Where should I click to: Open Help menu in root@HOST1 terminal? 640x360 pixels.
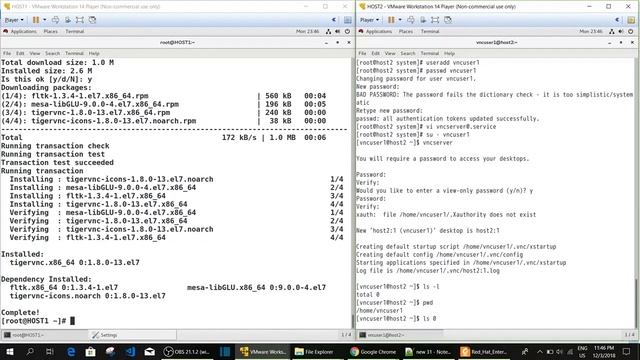coord(94,53)
